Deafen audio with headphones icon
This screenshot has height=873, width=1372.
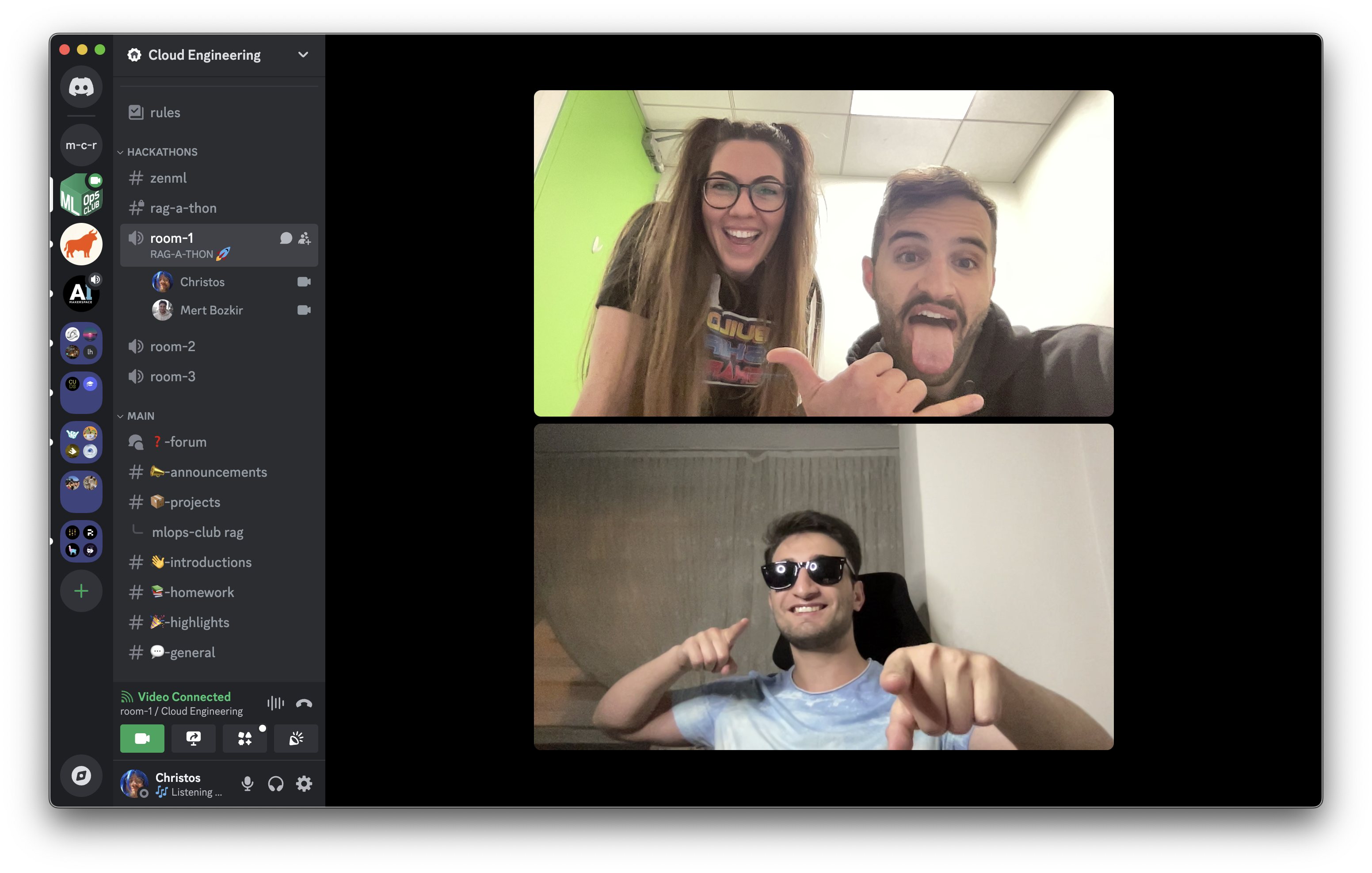(276, 784)
